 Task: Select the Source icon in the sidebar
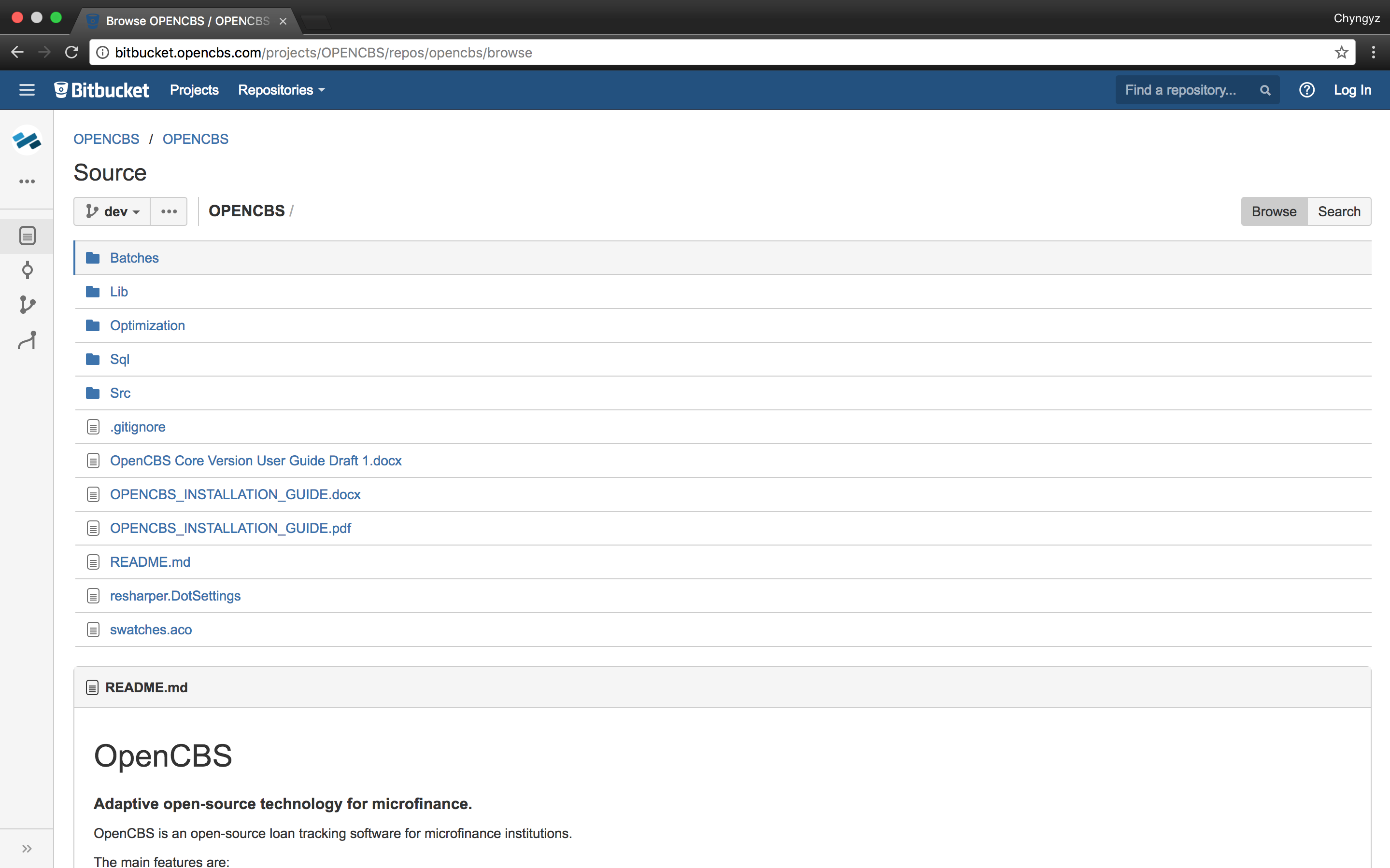27,236
